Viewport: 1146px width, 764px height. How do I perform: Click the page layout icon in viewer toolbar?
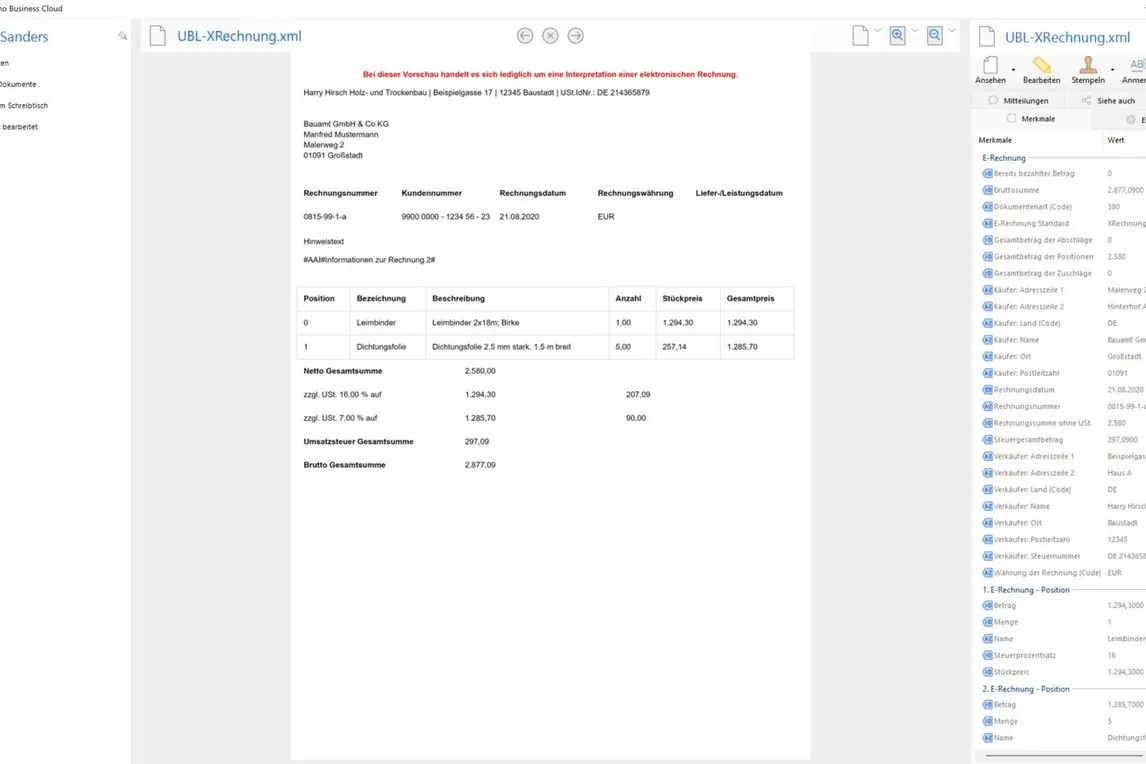tap(860, 35)
